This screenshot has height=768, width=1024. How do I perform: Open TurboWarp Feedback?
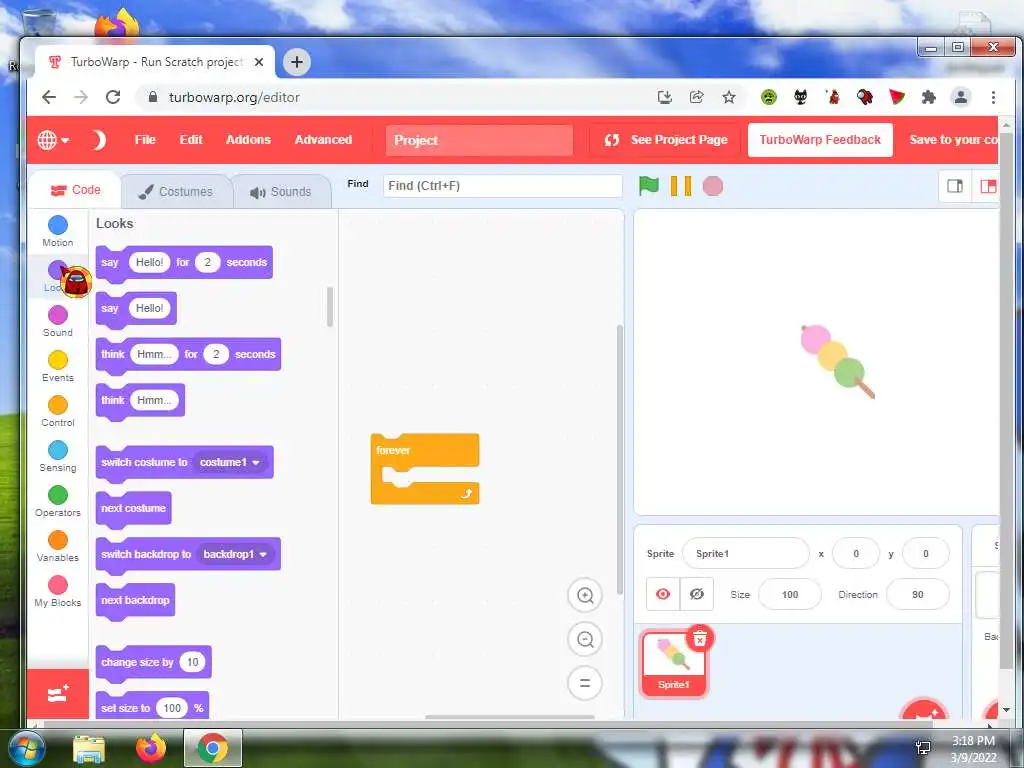point(820,140)
